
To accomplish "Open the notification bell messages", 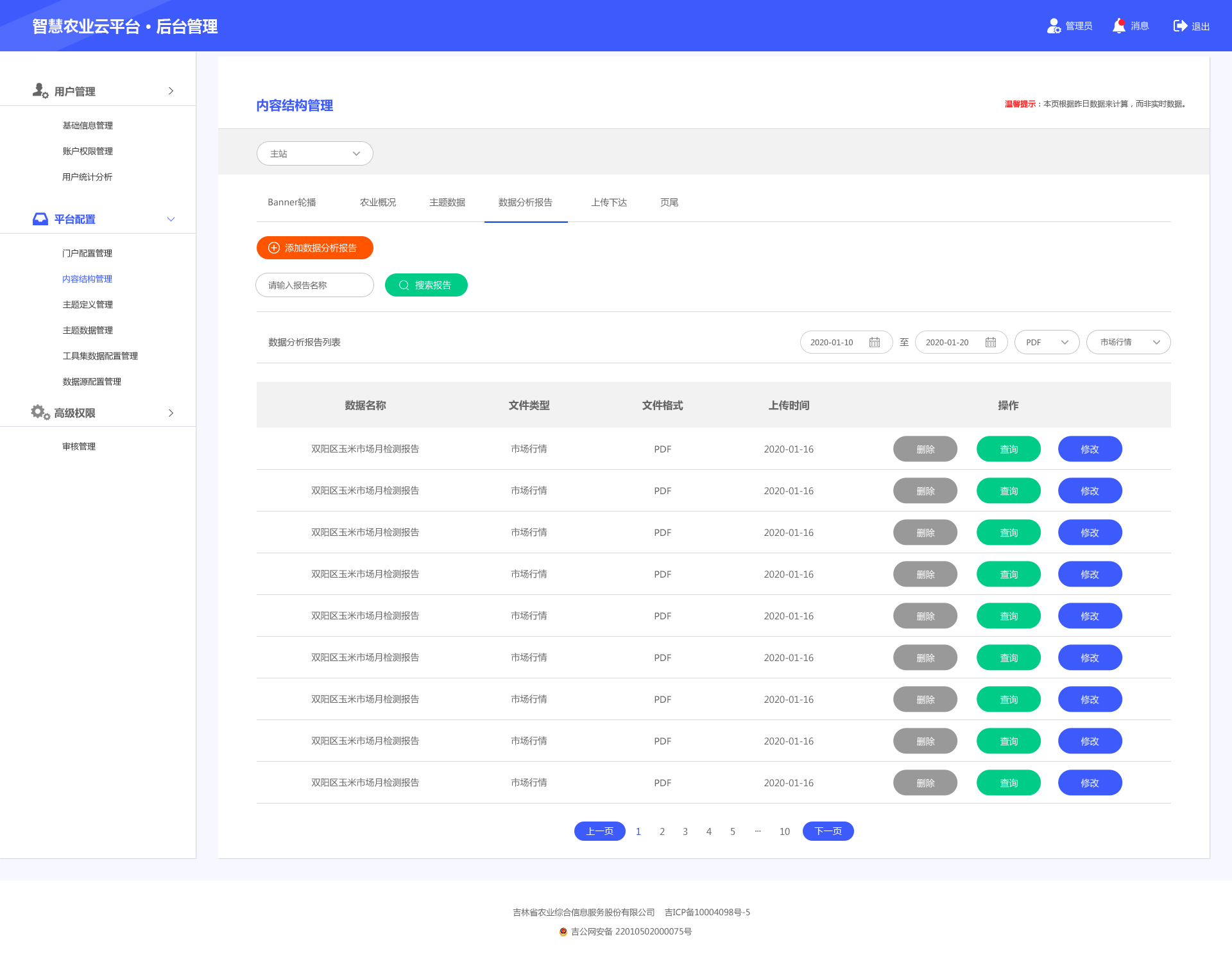I will click(x=1119, y=26).
